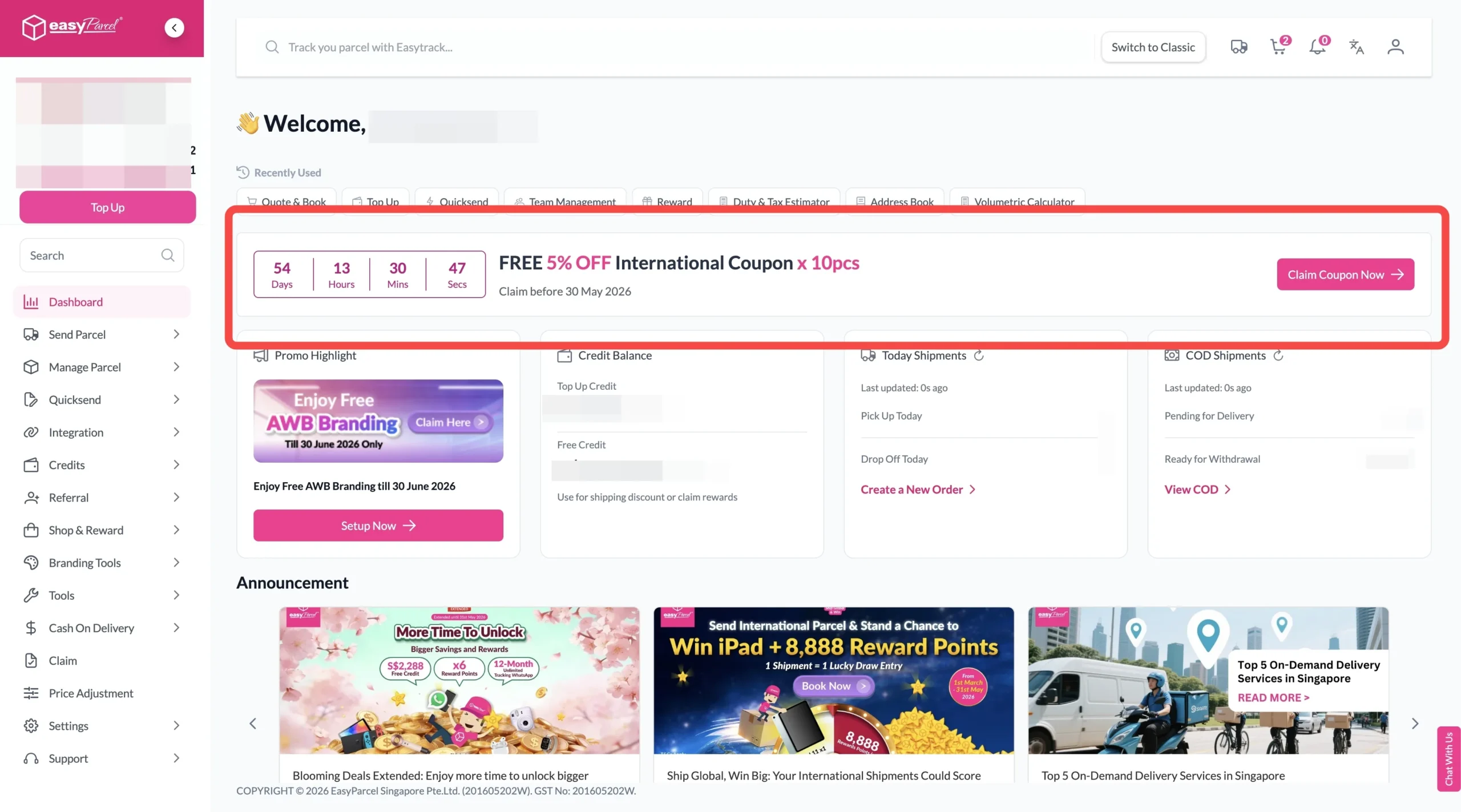
Task: Open the shopping cart icon
Action: tap(1278, 47)
